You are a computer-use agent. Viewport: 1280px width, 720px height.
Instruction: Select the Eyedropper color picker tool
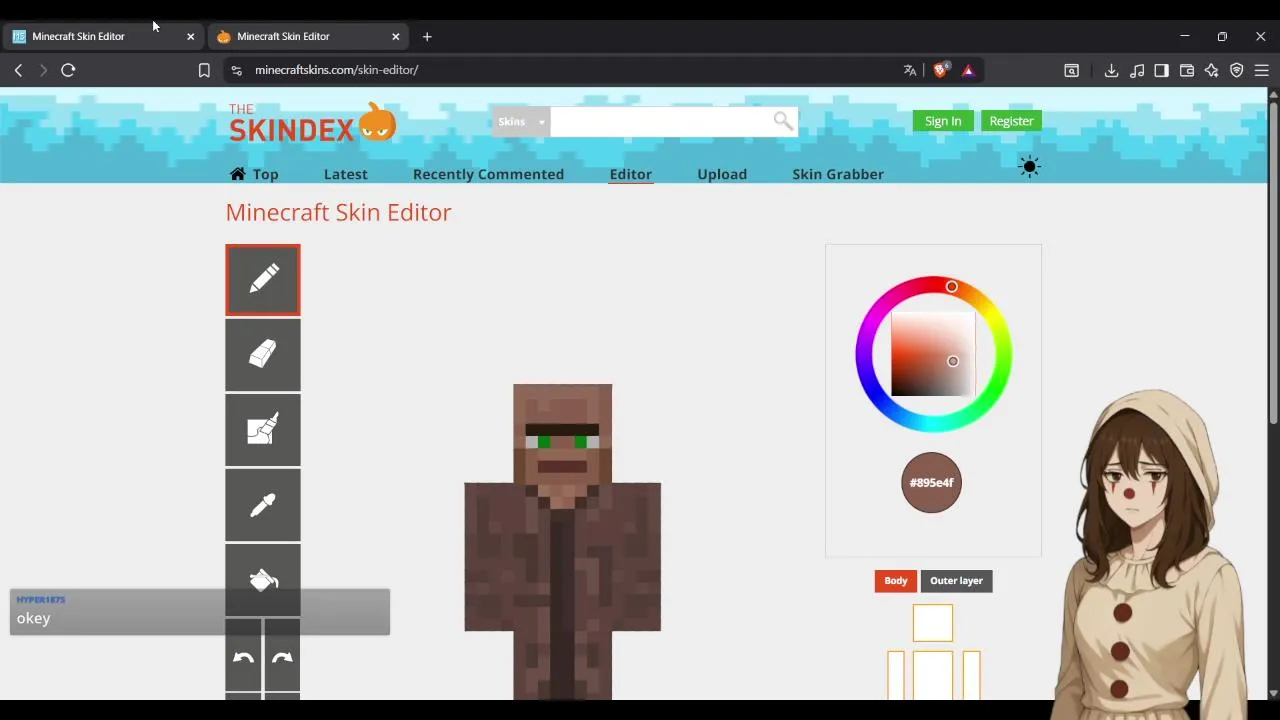coord(262,505)
